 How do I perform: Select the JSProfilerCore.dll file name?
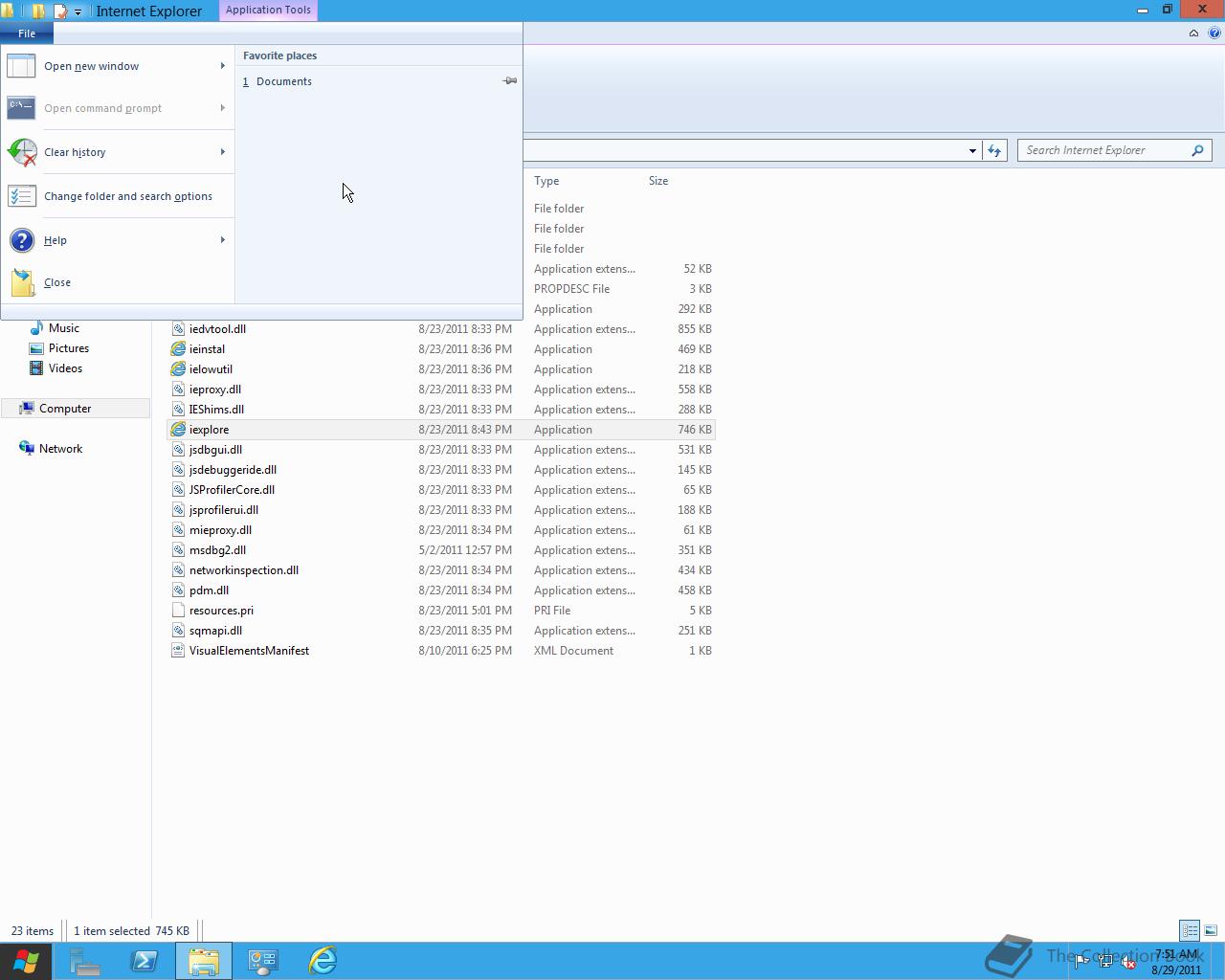coord(232,490)
